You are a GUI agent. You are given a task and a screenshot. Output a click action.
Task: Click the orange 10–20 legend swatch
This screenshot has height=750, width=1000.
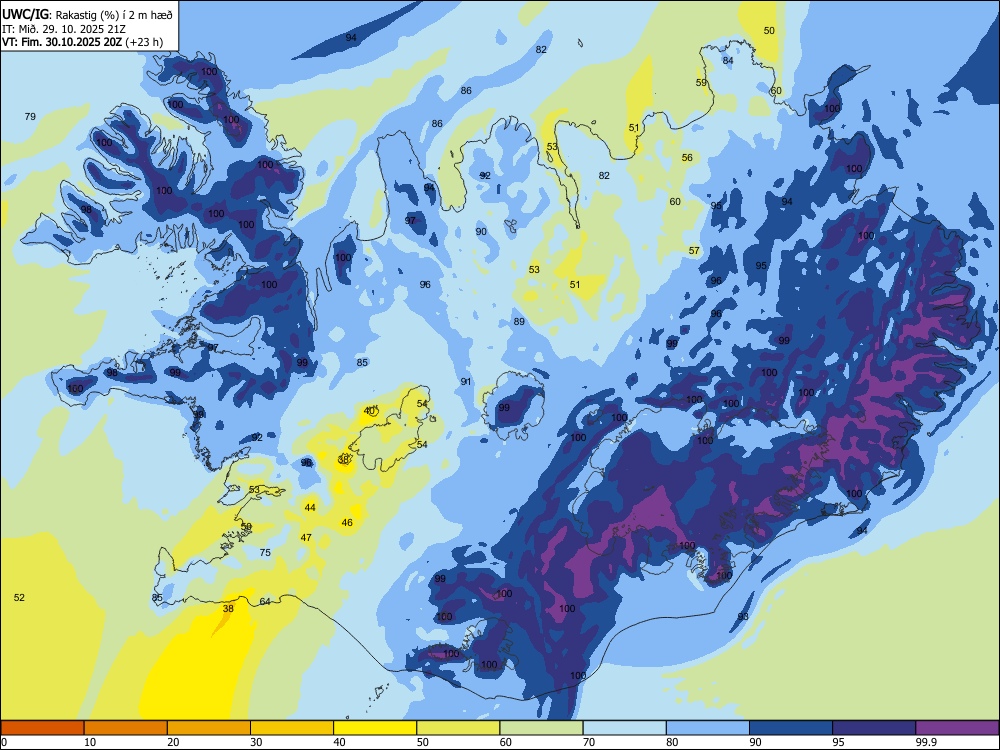[x=126, y=728]
